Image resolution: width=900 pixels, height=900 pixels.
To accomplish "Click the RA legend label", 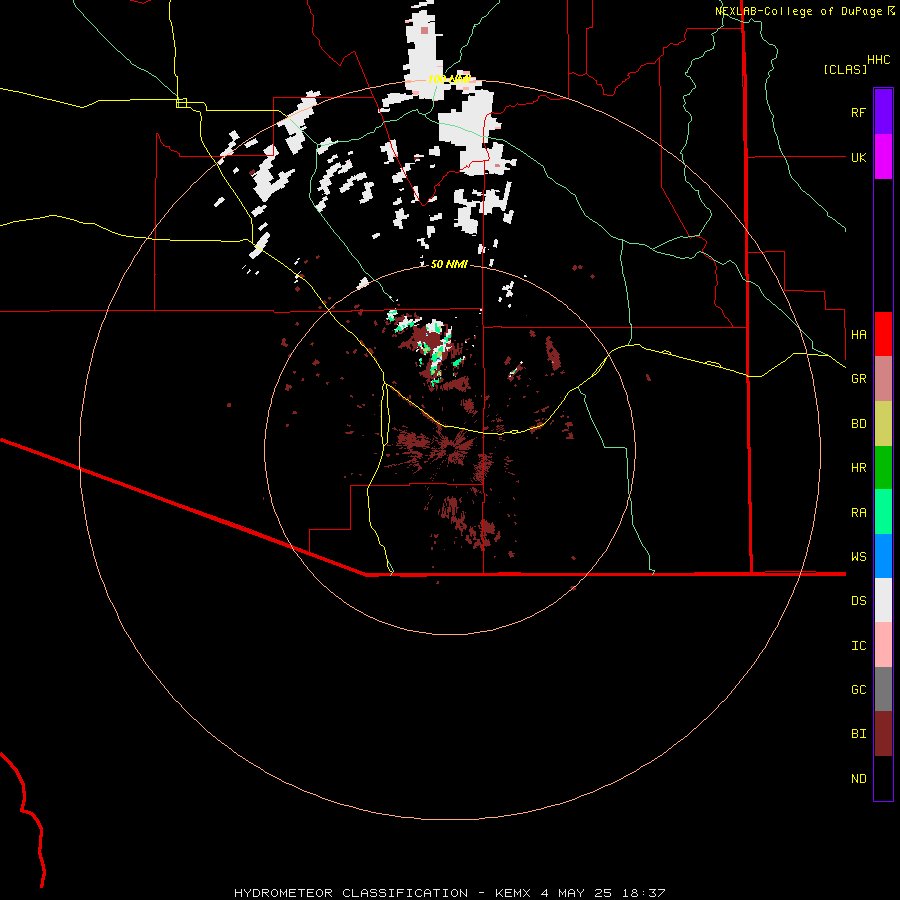I will pyautogui.click(x=858, y=513).
